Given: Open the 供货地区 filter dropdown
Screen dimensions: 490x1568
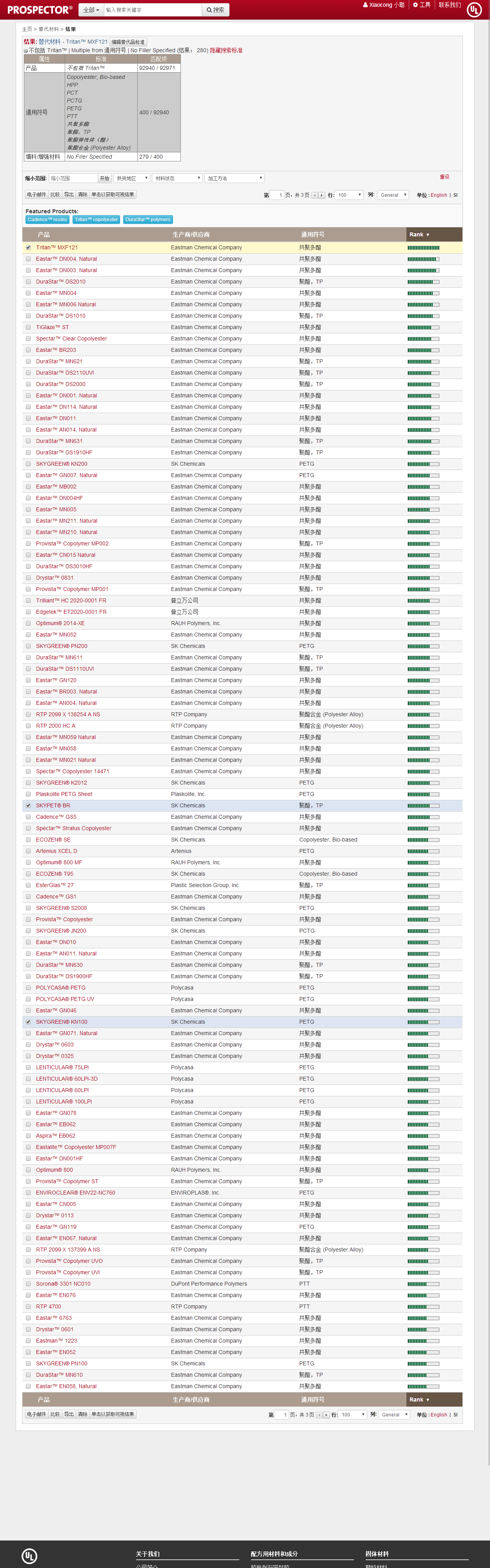Looking at the screenshot, I should pos(132,178).
